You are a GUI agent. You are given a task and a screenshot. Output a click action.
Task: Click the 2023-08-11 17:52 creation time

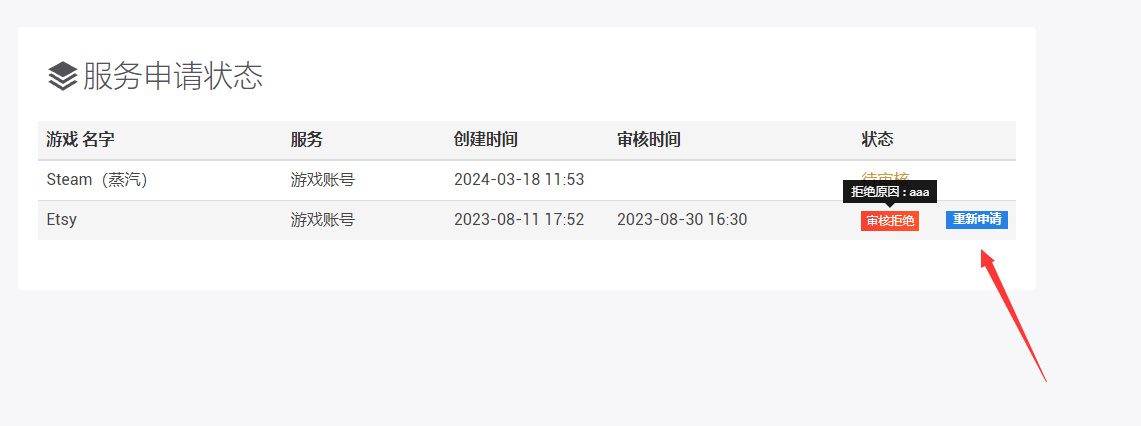(x=518, y=220)
